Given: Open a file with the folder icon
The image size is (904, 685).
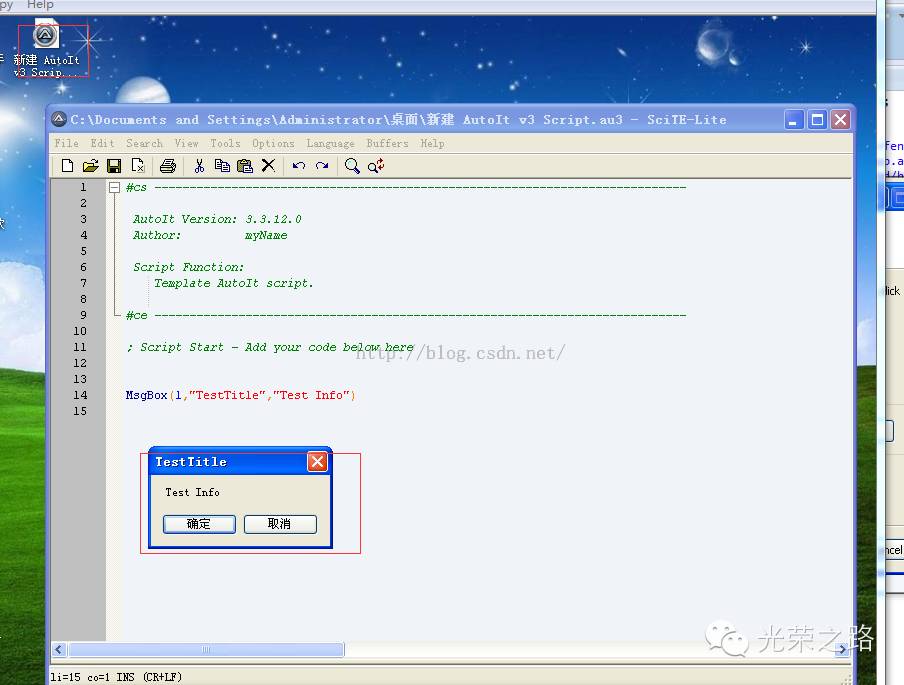Looking at the screenshot, I should coord(91,166).
